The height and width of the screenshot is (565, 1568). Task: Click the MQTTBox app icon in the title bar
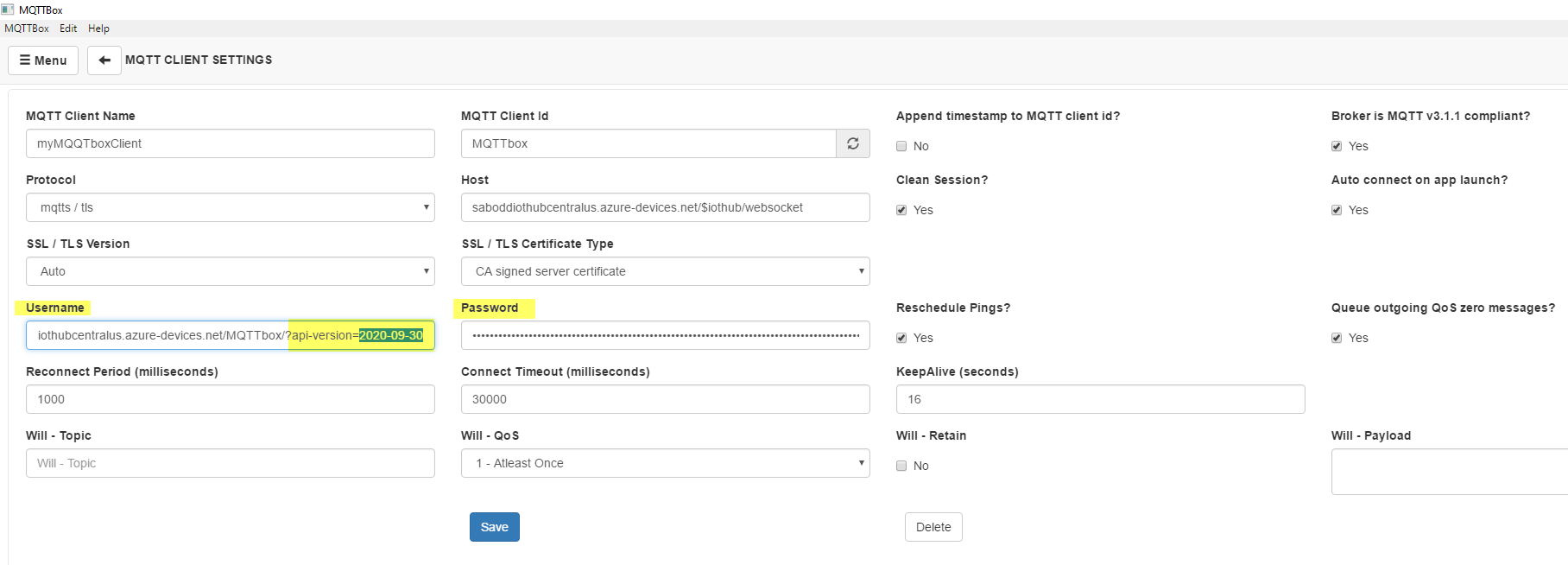[x=8, y=10]
